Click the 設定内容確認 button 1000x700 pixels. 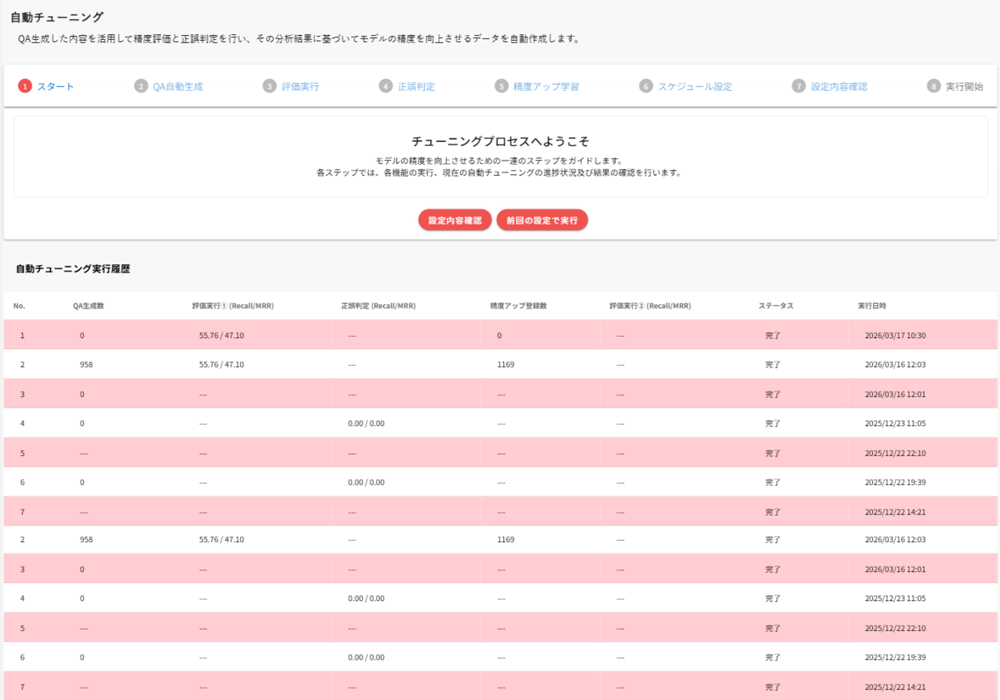click(x=453, y=219)
